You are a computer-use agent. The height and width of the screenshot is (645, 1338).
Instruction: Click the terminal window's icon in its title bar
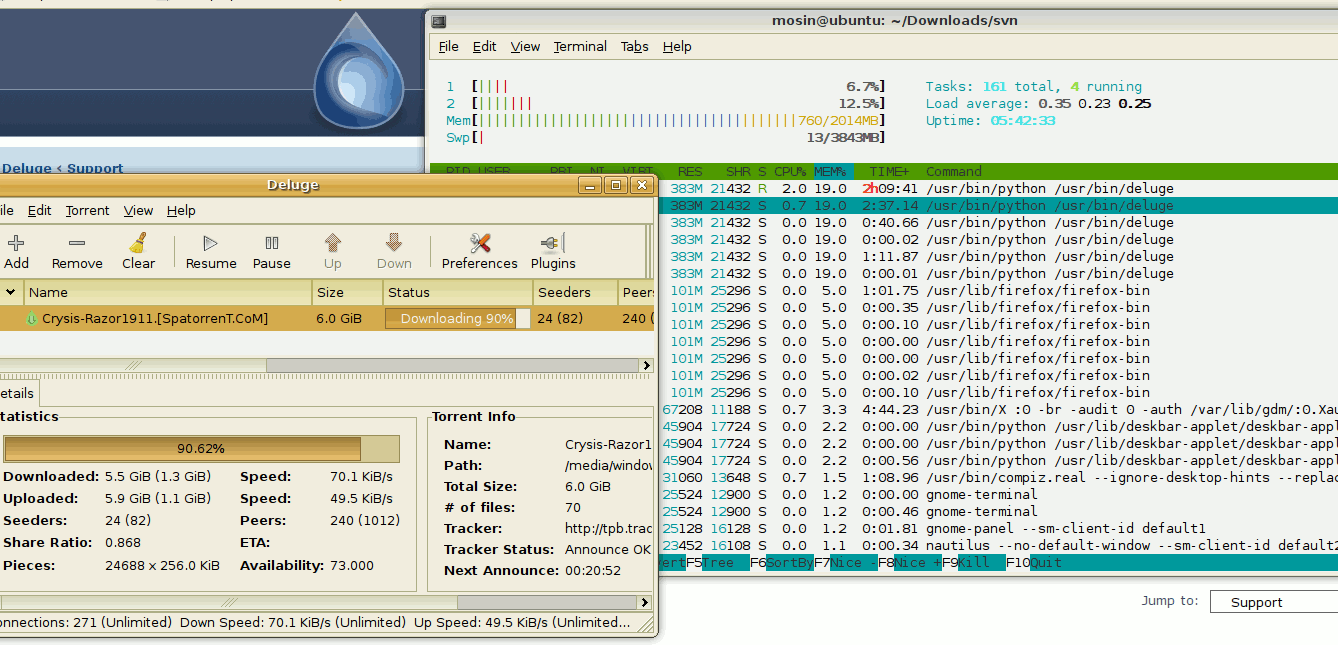pos(439,21)
